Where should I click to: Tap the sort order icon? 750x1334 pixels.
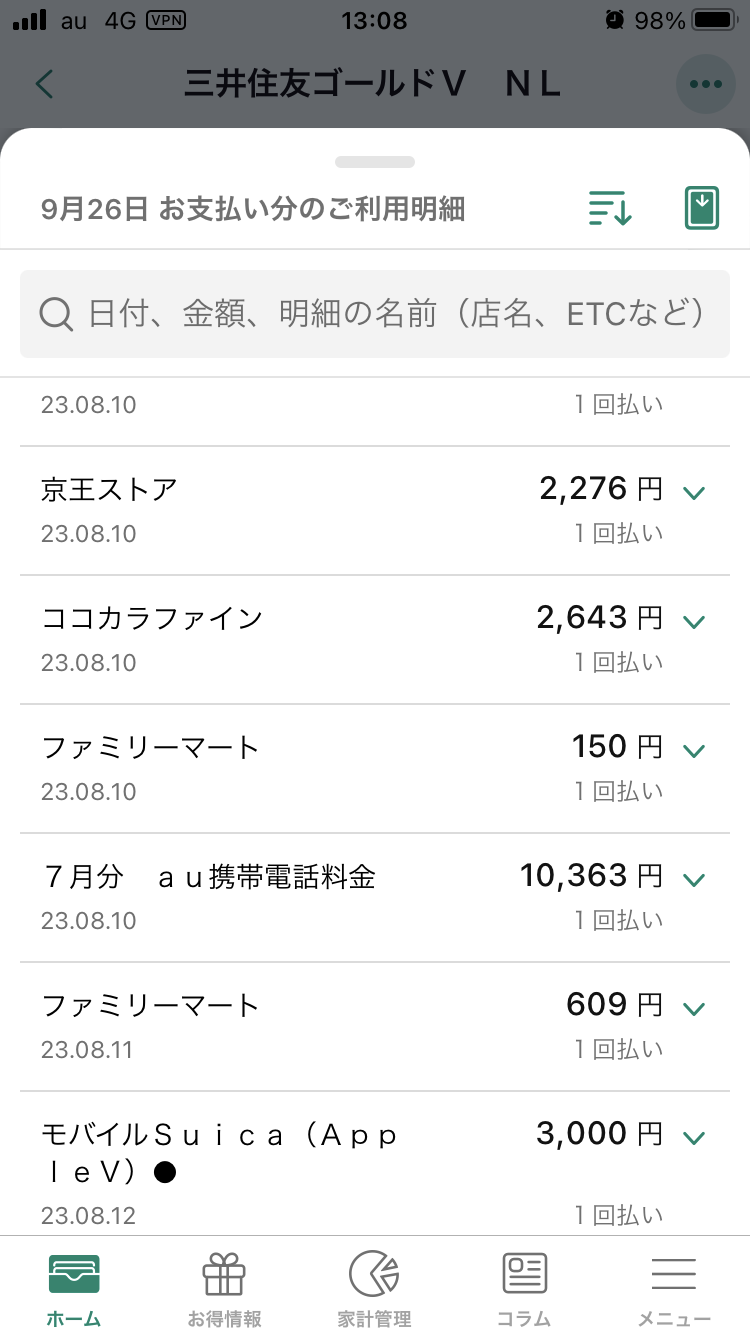click(x=609, y=208)
